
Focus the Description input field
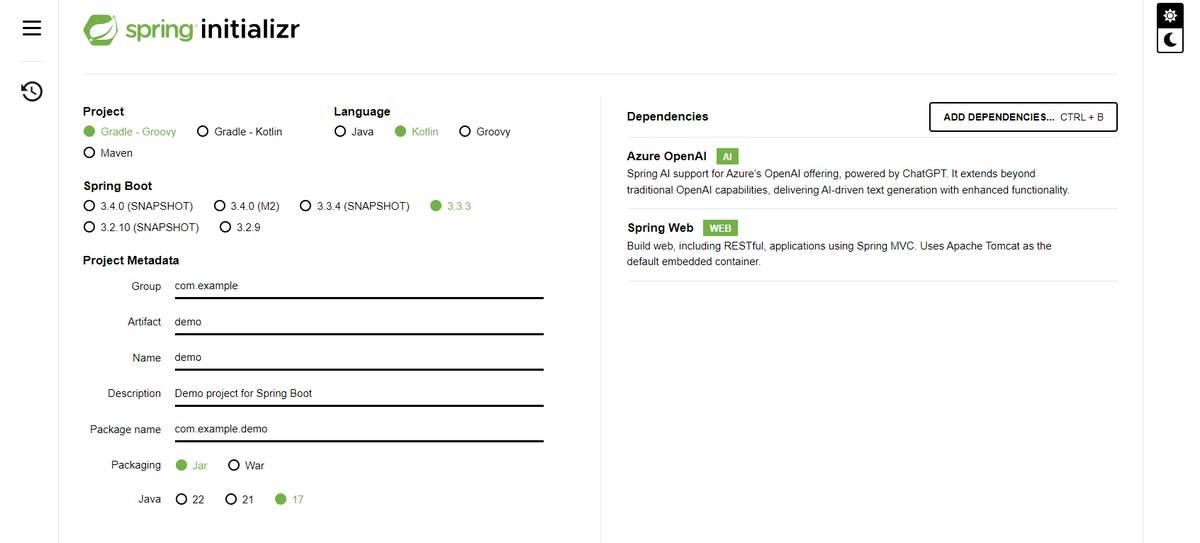(x=358, y=394)
